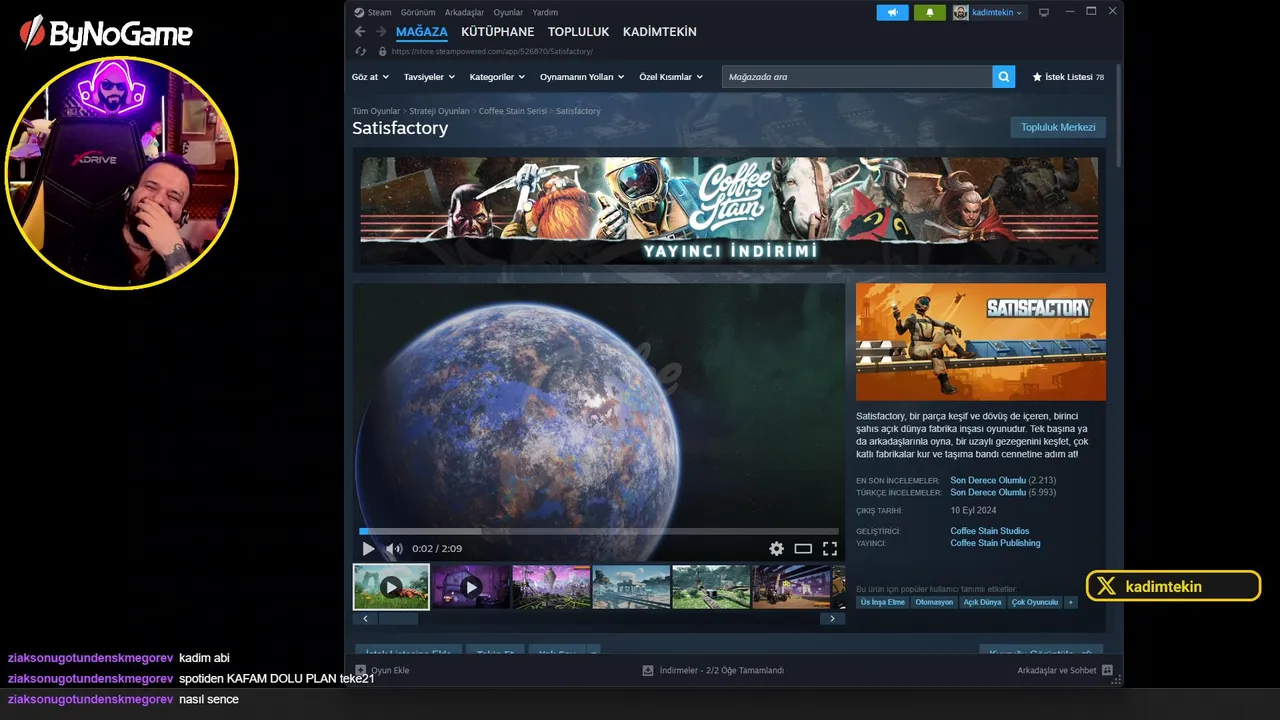1280x720 pixels.
Task: Open the Coffee Stain Studios developer link
Action: [990, 531]
